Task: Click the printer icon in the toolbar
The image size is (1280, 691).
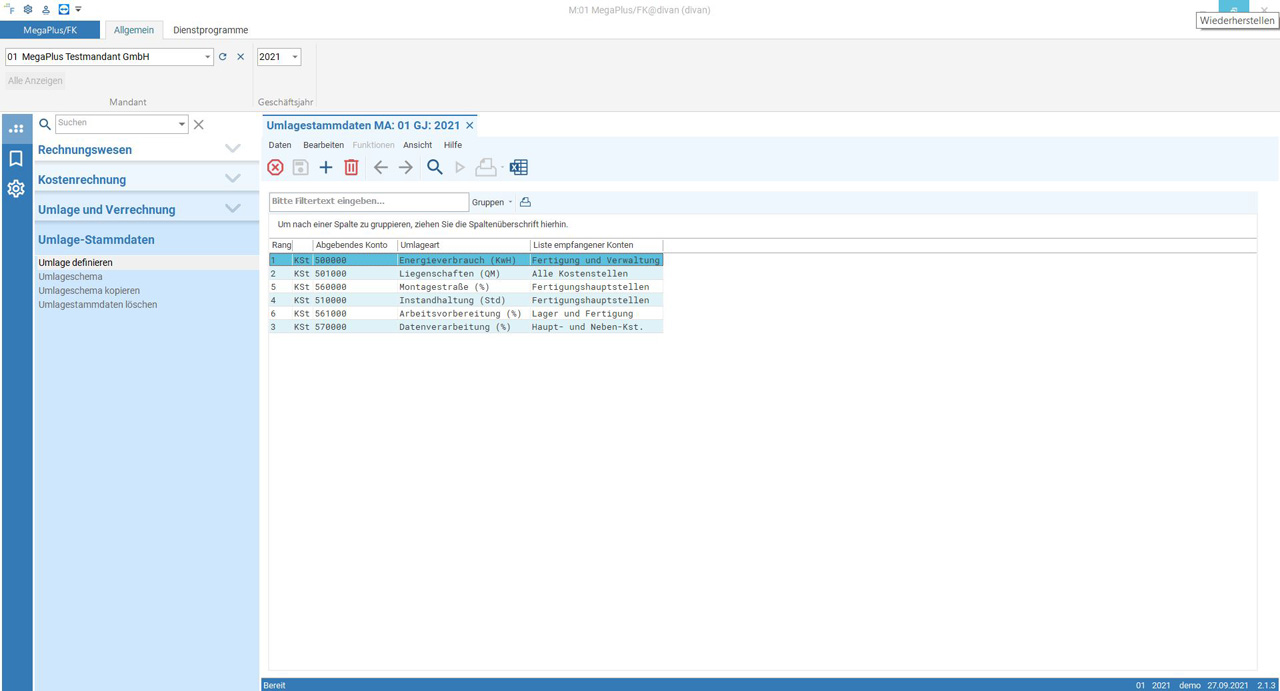Action: (x=485, y=167)
